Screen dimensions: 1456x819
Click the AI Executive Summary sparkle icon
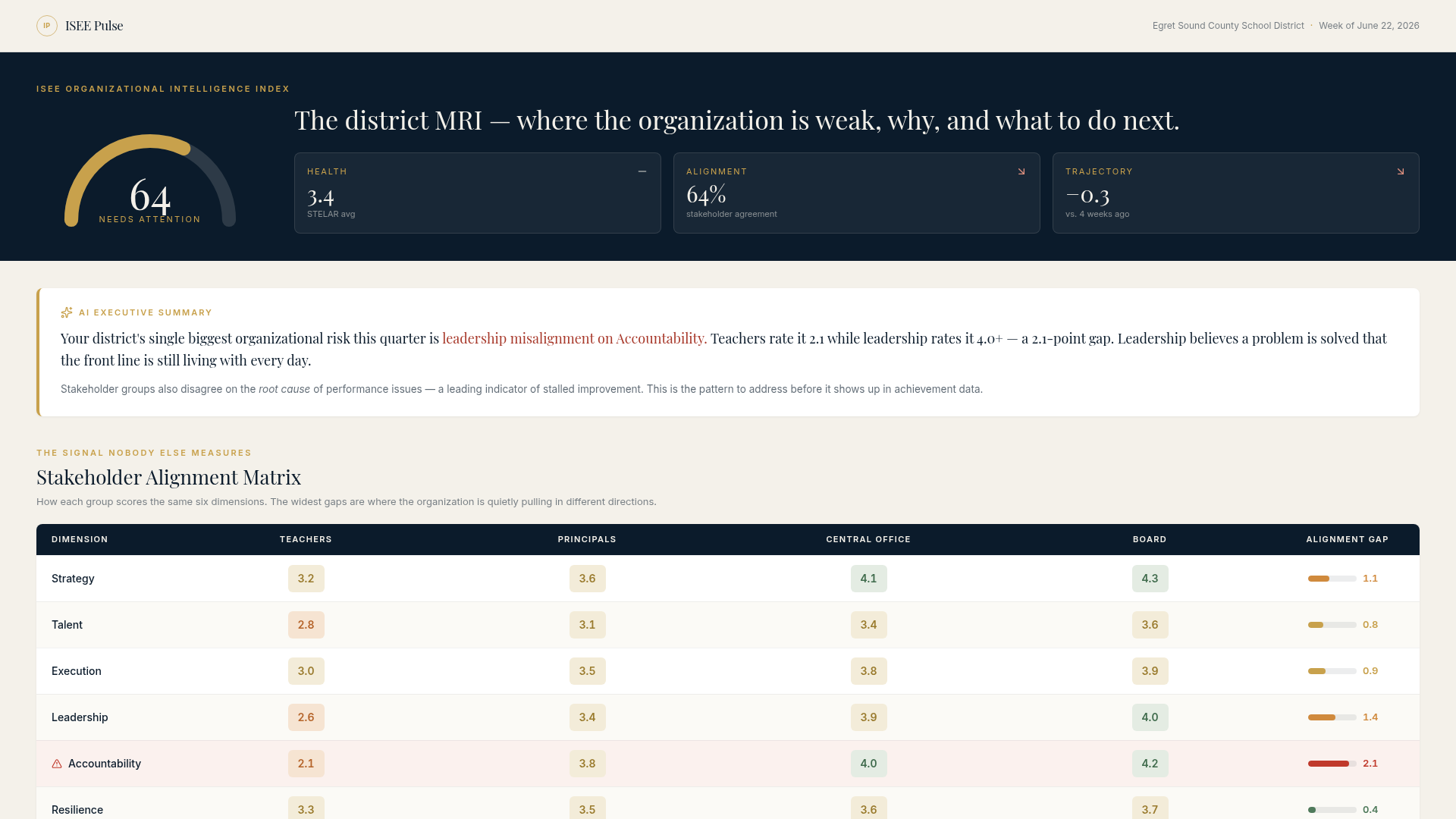pos(67,312)
